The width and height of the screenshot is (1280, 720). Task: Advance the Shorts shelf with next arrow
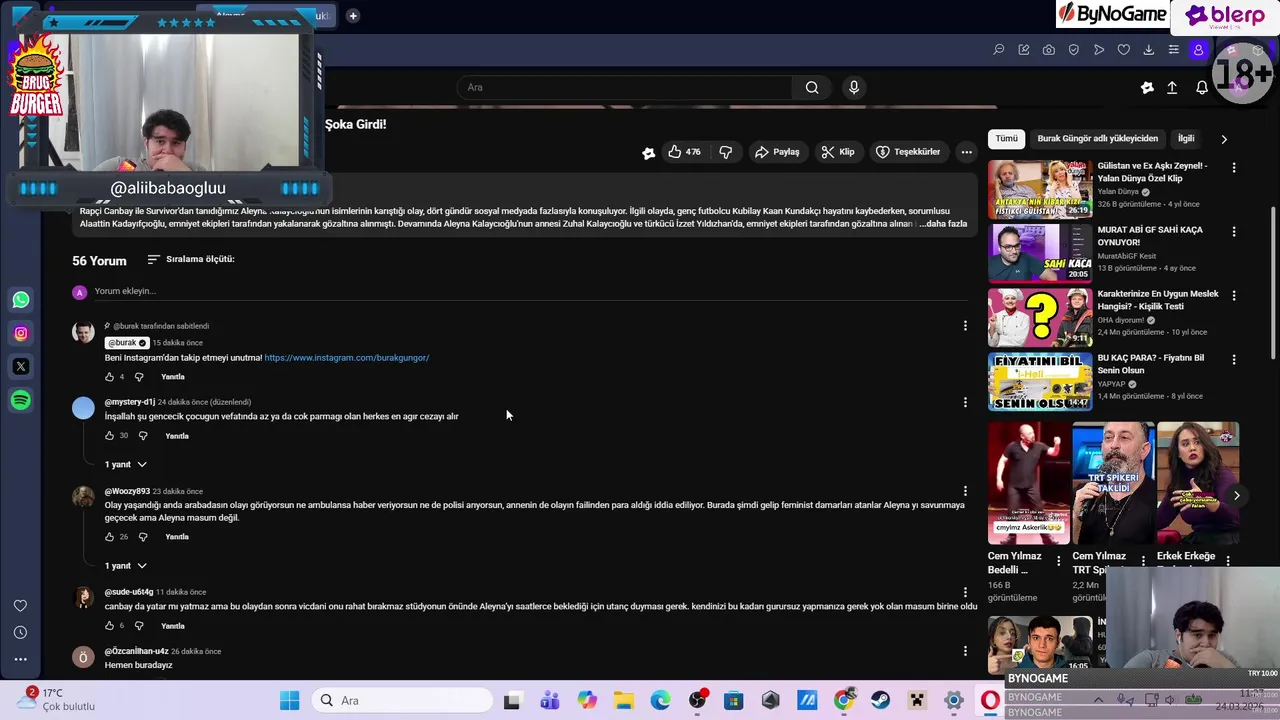pyautogui.click(x=1236, y=495)
